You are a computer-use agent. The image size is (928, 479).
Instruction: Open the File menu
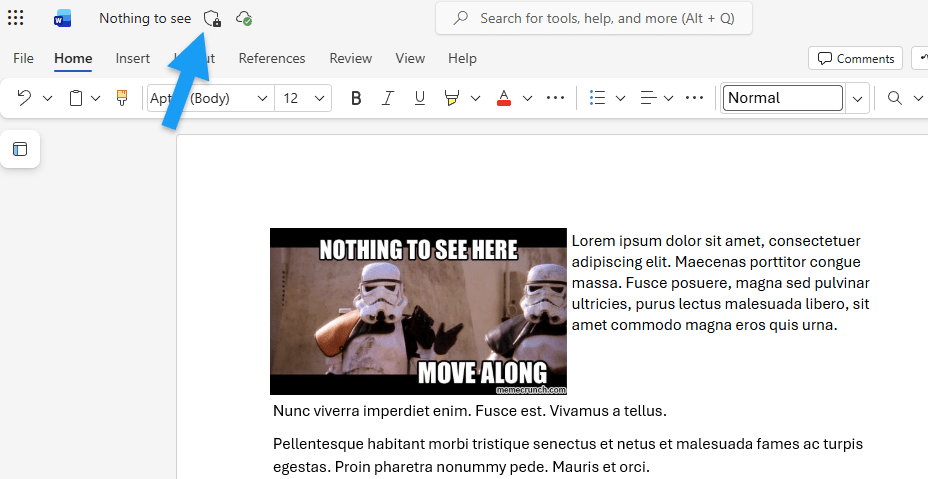click(23, 58)
